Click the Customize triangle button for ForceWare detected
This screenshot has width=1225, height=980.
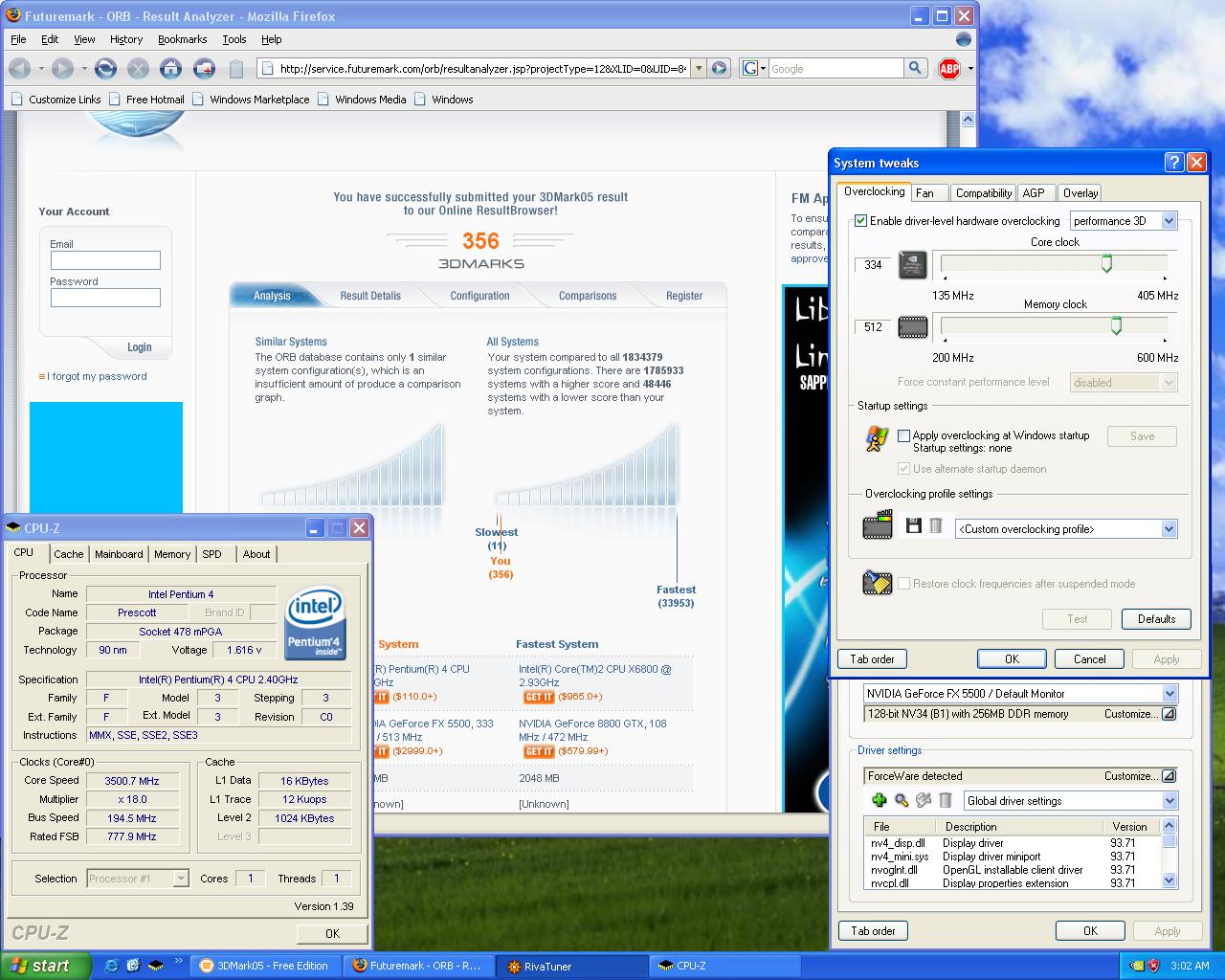pos(1169,776)
